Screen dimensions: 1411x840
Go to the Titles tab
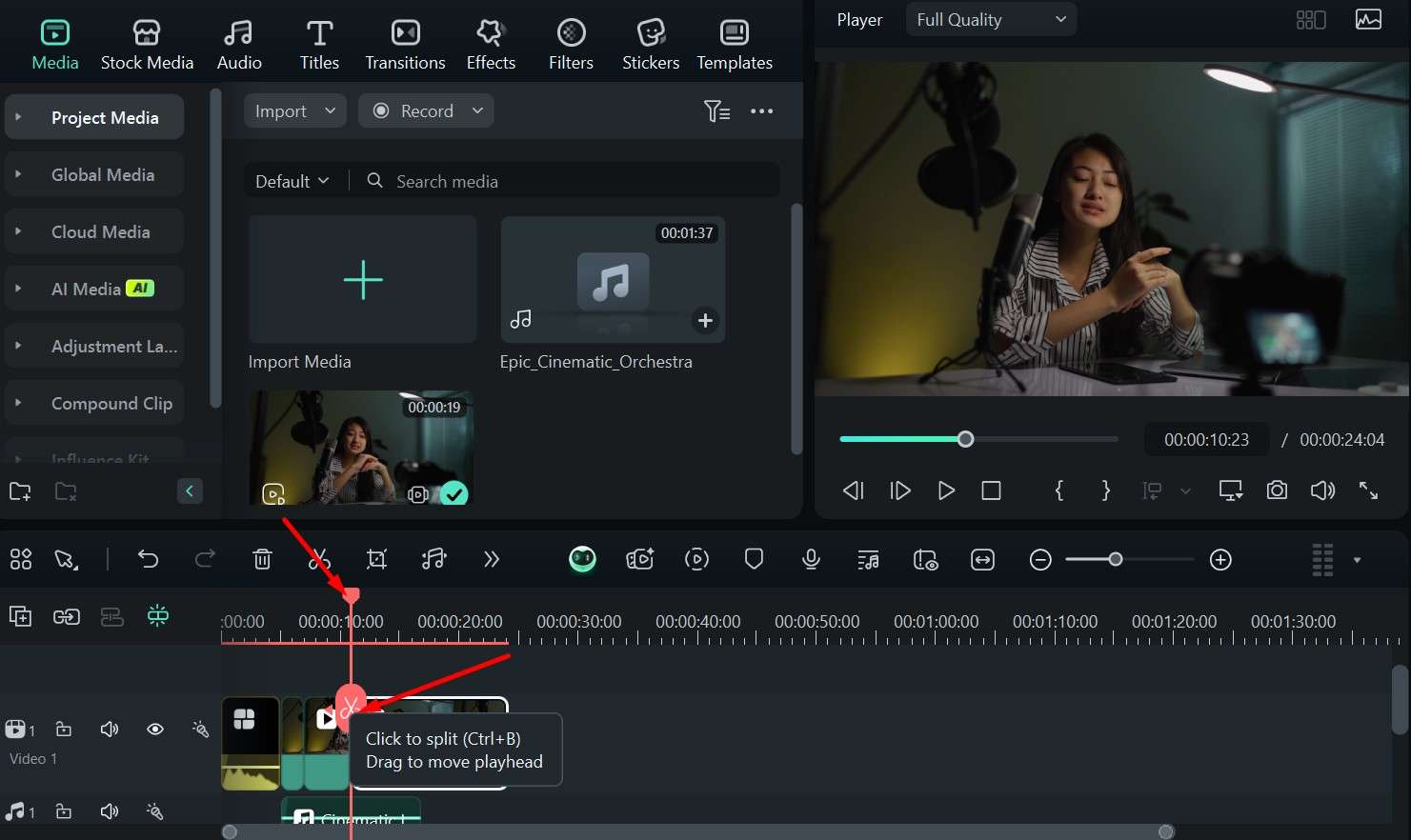click(x=319, y=45)
